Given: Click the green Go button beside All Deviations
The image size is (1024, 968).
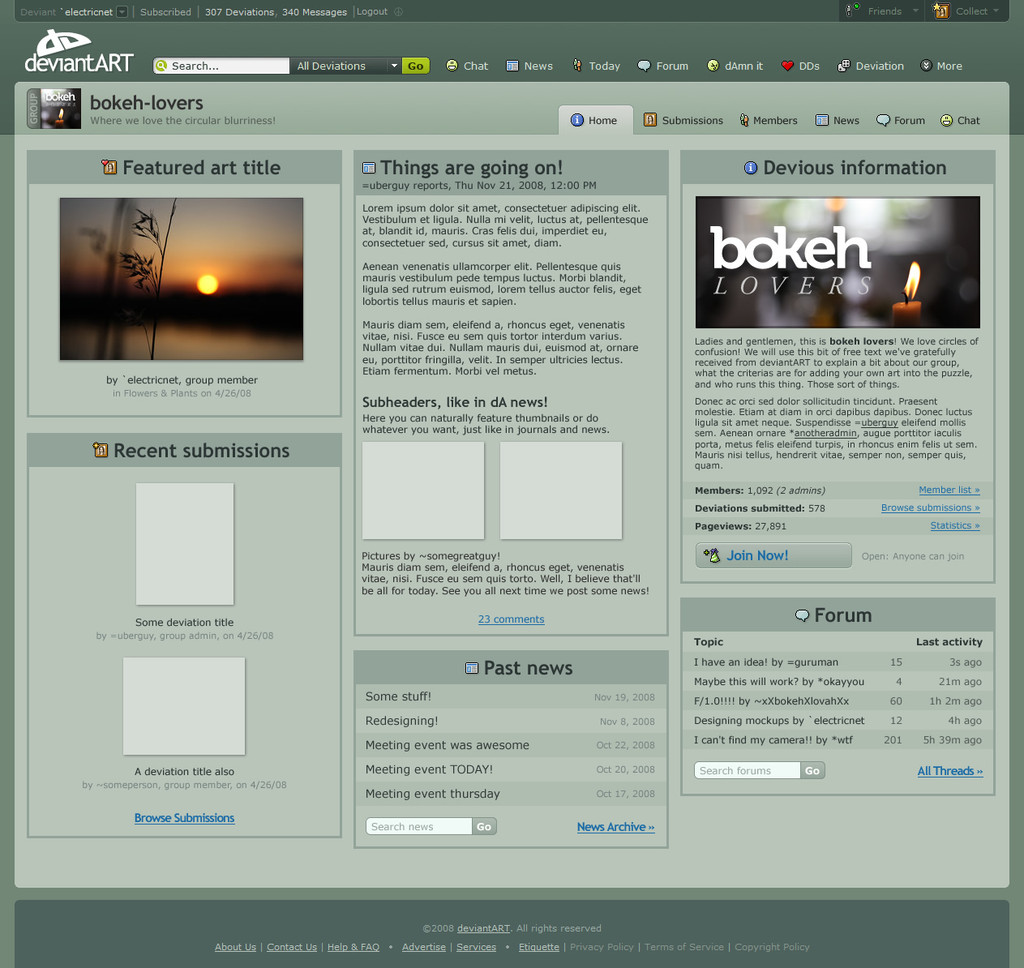Looking at the screenshot, I should point(415,66).
